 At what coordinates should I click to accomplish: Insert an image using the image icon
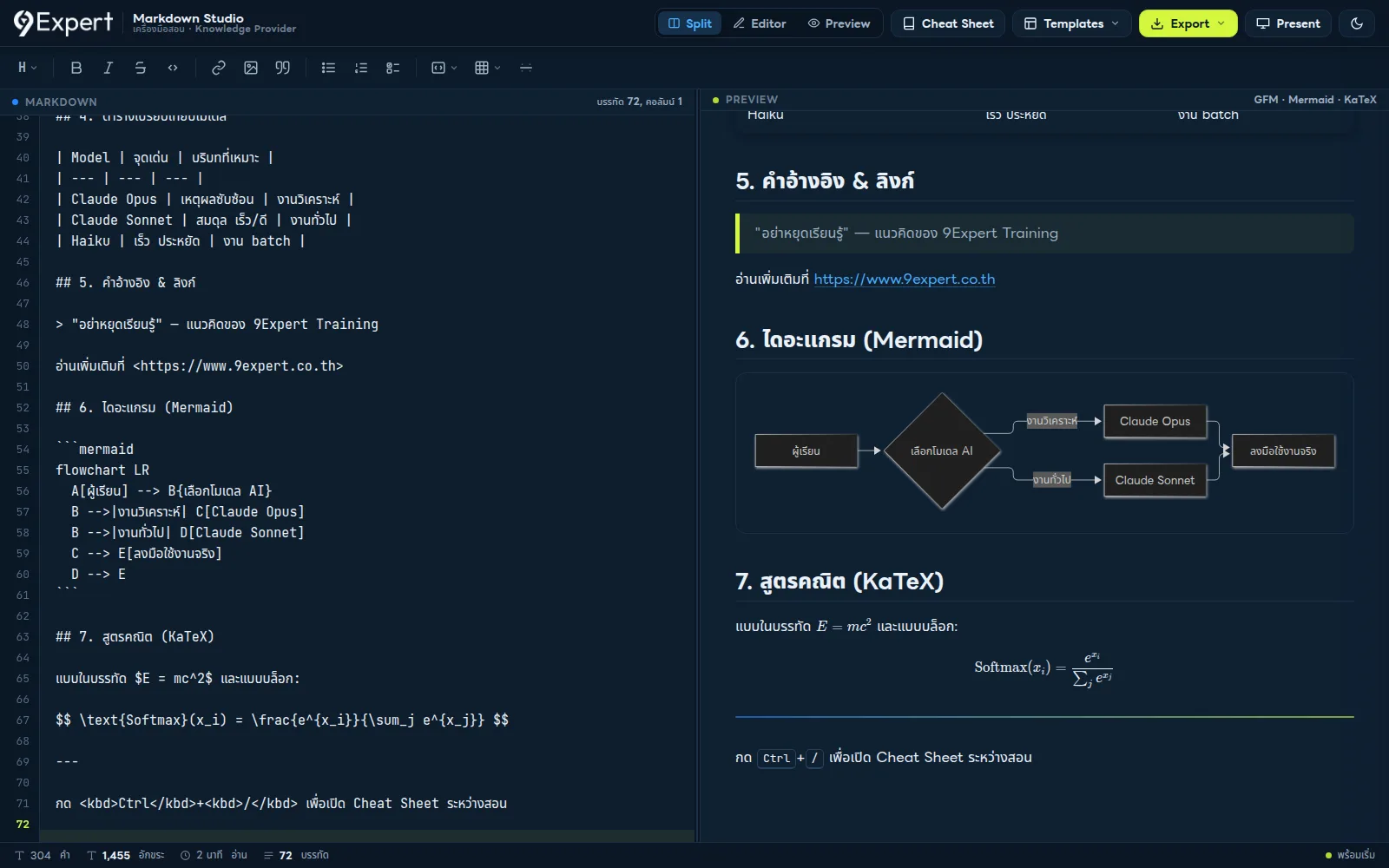click(251, 68)
